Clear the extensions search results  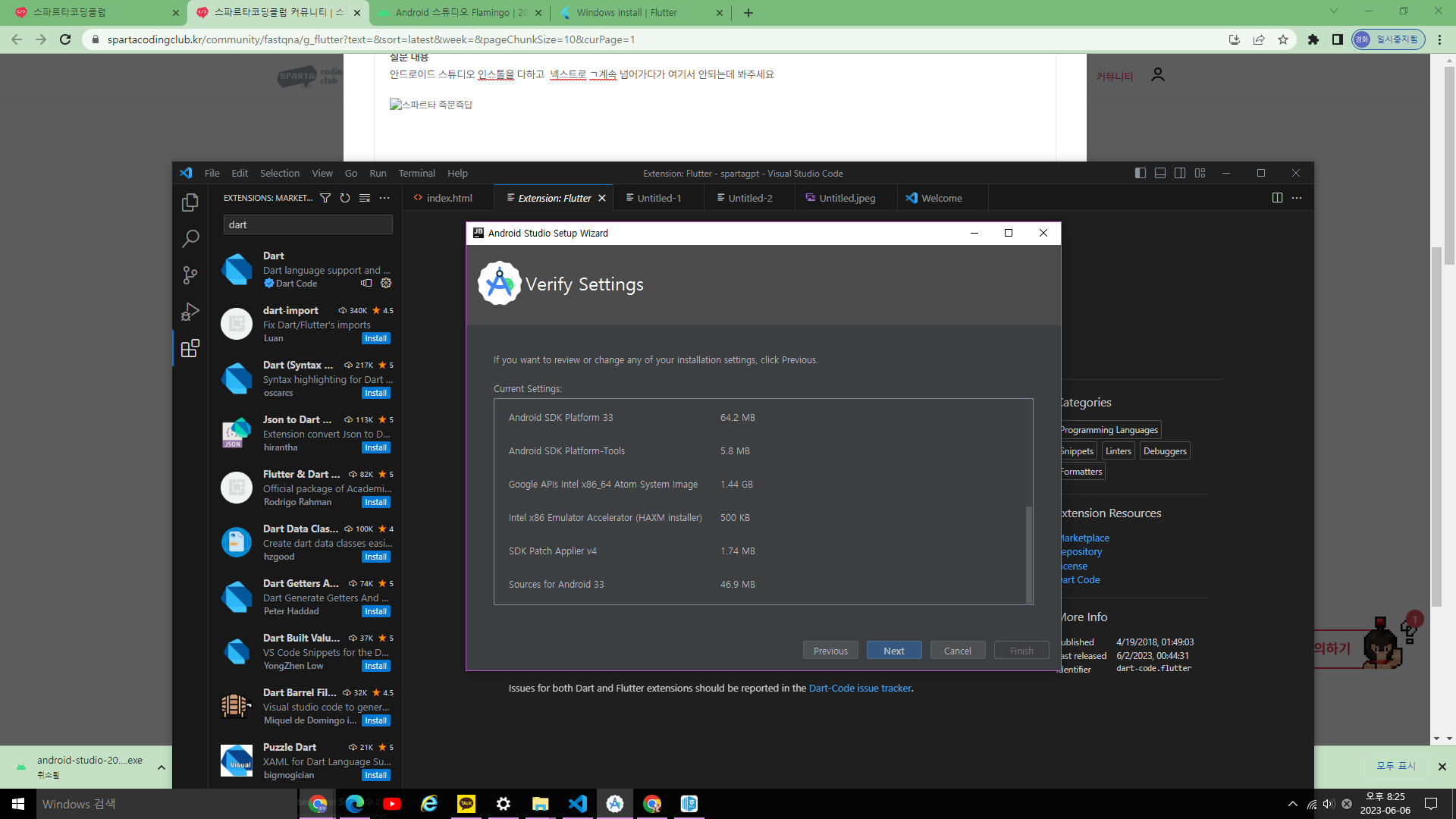[x=365, y=198]
